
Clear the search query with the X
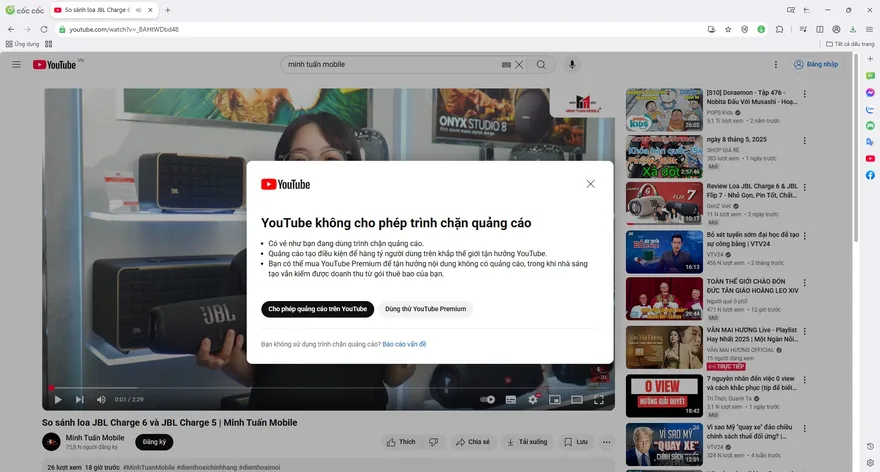pyautogui.click(x=519, y=65)
